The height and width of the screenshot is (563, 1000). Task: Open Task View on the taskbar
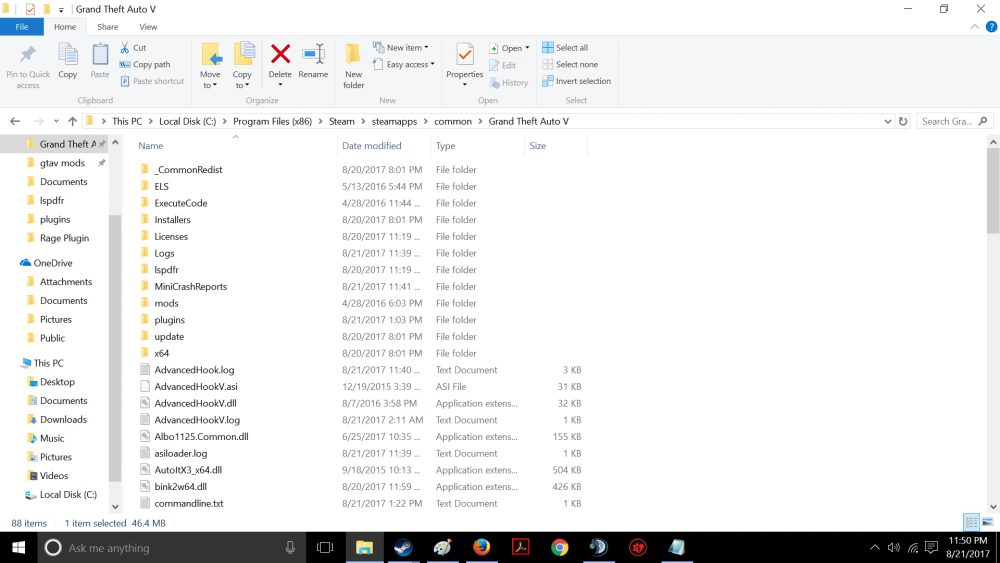point(325,547)
